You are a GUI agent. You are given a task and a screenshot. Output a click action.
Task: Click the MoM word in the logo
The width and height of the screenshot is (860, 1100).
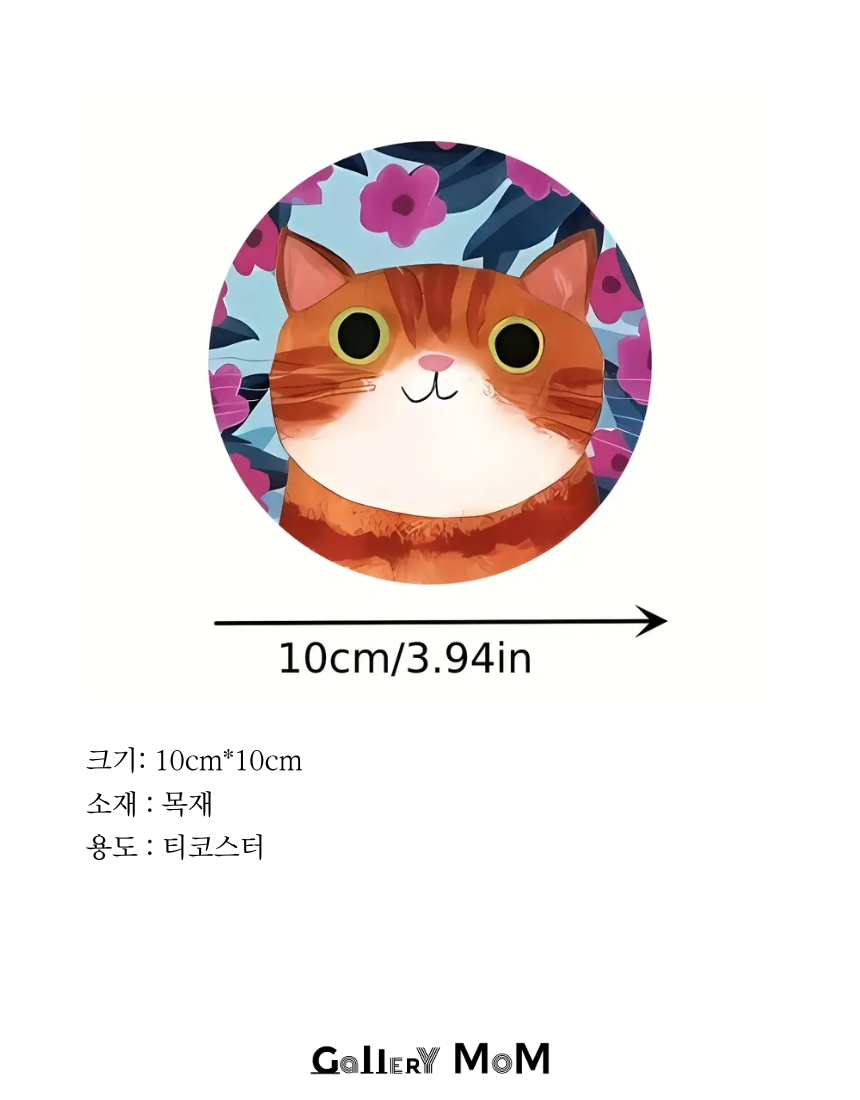tap(502, 1059)
